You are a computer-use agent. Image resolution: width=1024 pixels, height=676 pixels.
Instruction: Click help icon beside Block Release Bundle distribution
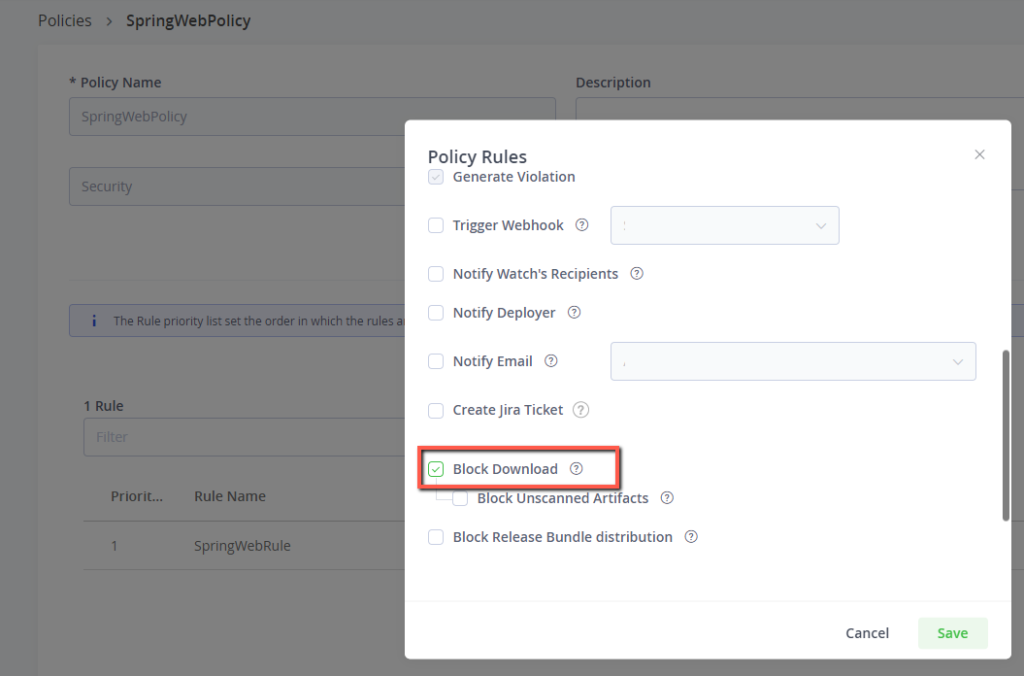(x=691, y=537)
